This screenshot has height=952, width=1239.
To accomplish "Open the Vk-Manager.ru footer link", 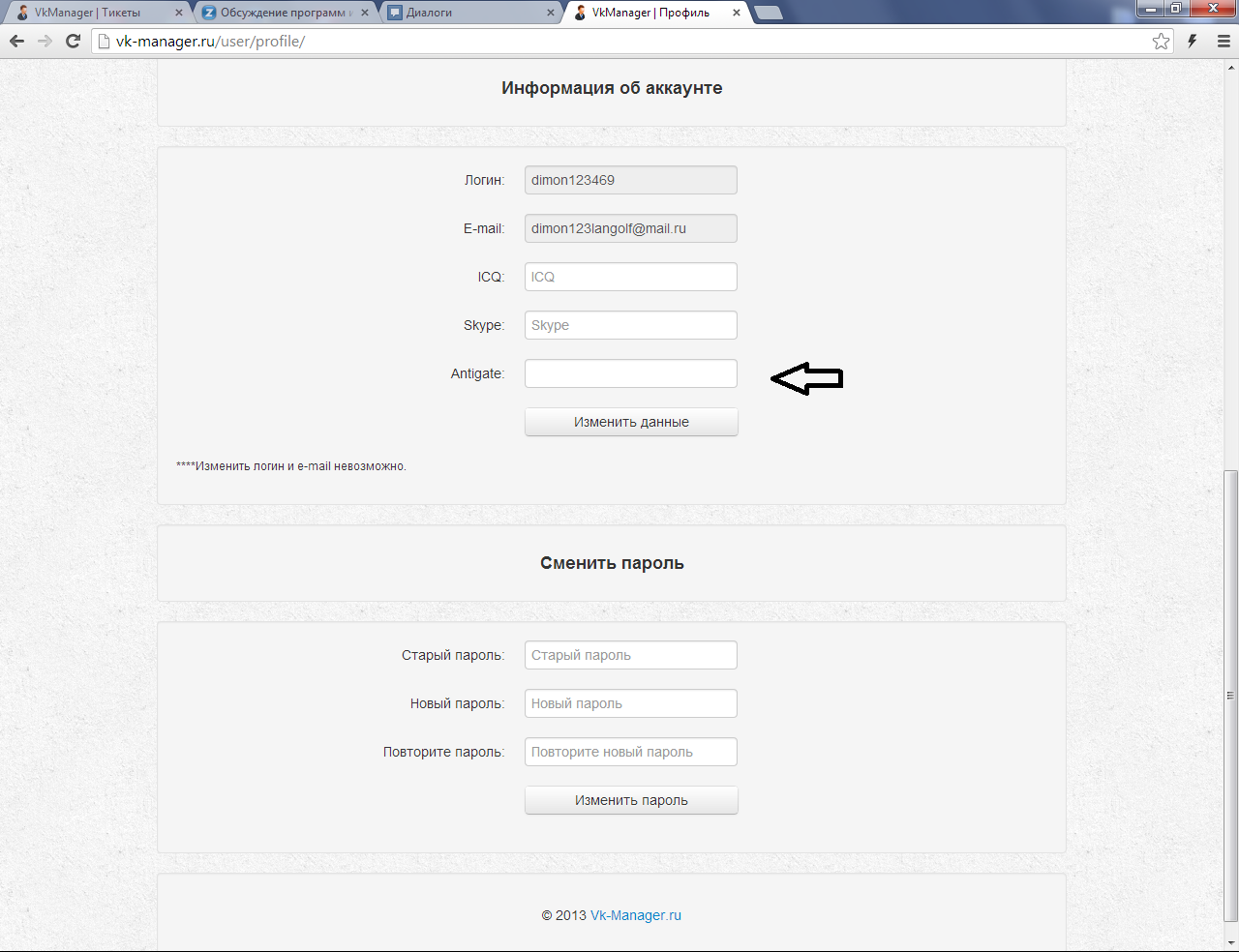I will [636, 915].
